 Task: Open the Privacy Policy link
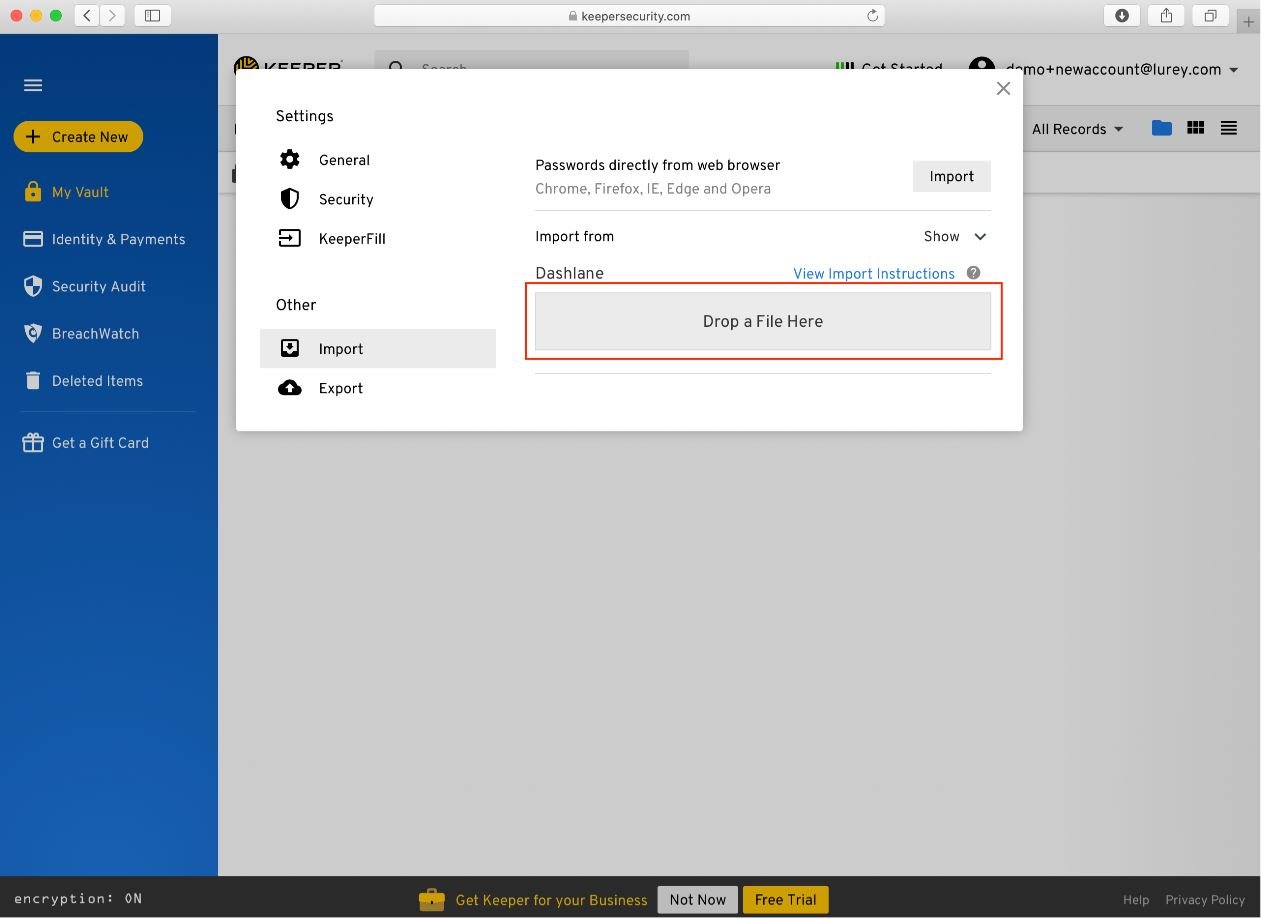click(1205, 900)
